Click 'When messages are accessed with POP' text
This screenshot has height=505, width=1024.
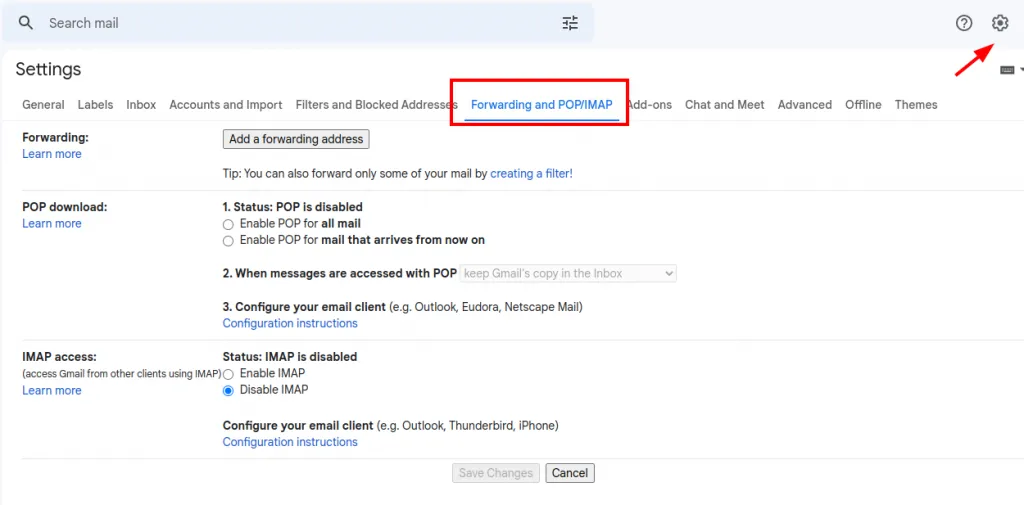point(345,274)
